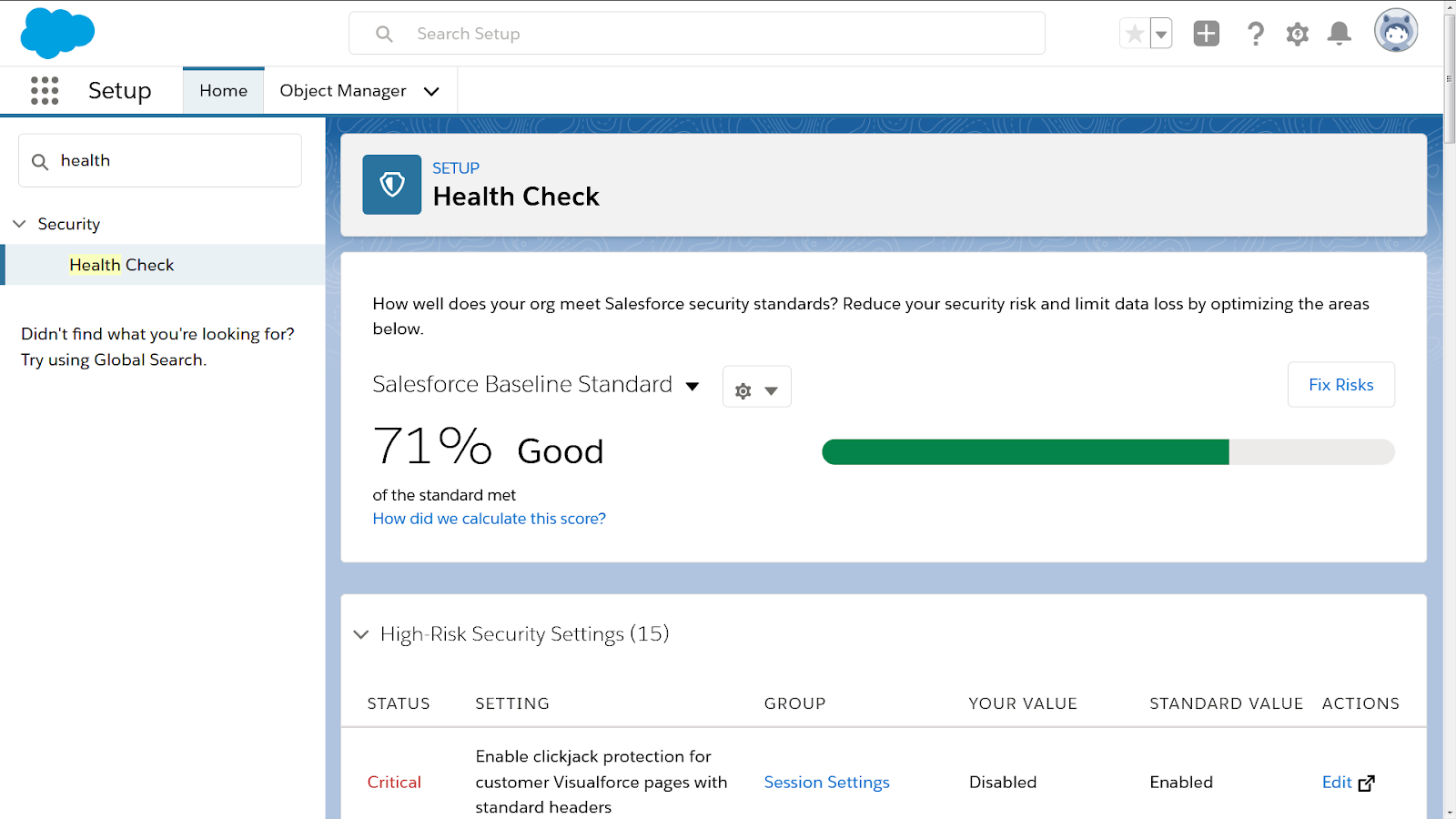Open the help question mark icon
Viewport: 1456px width, 819px height.
1256,34
